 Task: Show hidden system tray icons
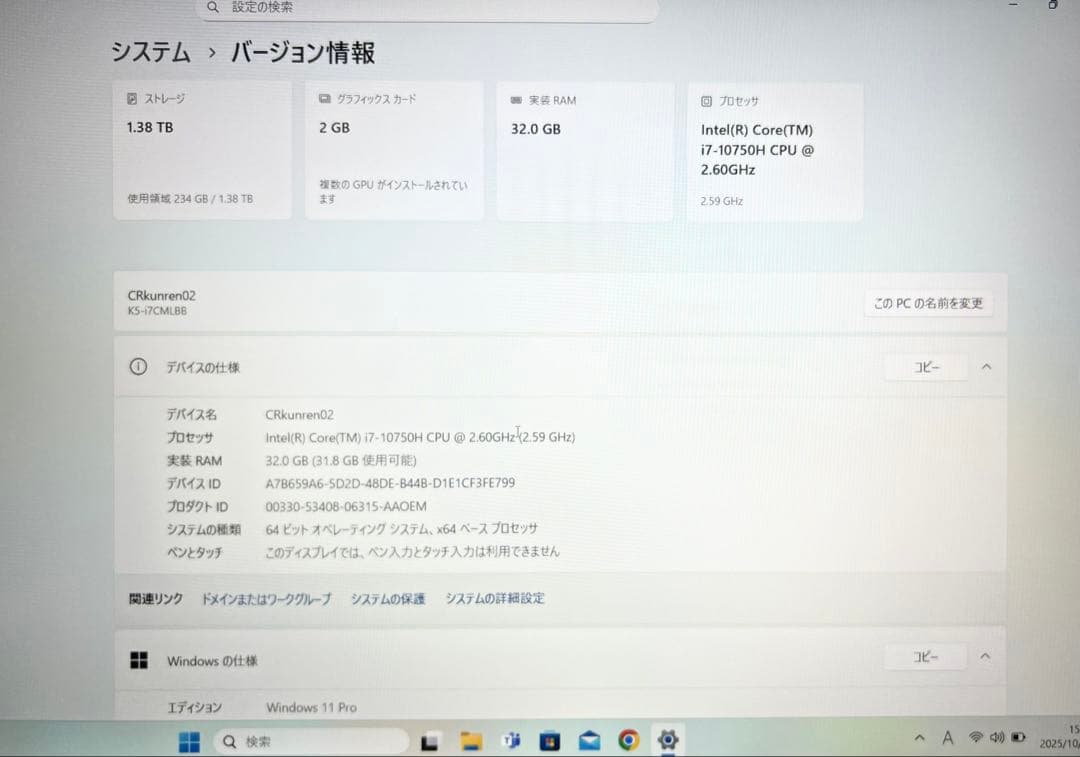click(919, 737)
